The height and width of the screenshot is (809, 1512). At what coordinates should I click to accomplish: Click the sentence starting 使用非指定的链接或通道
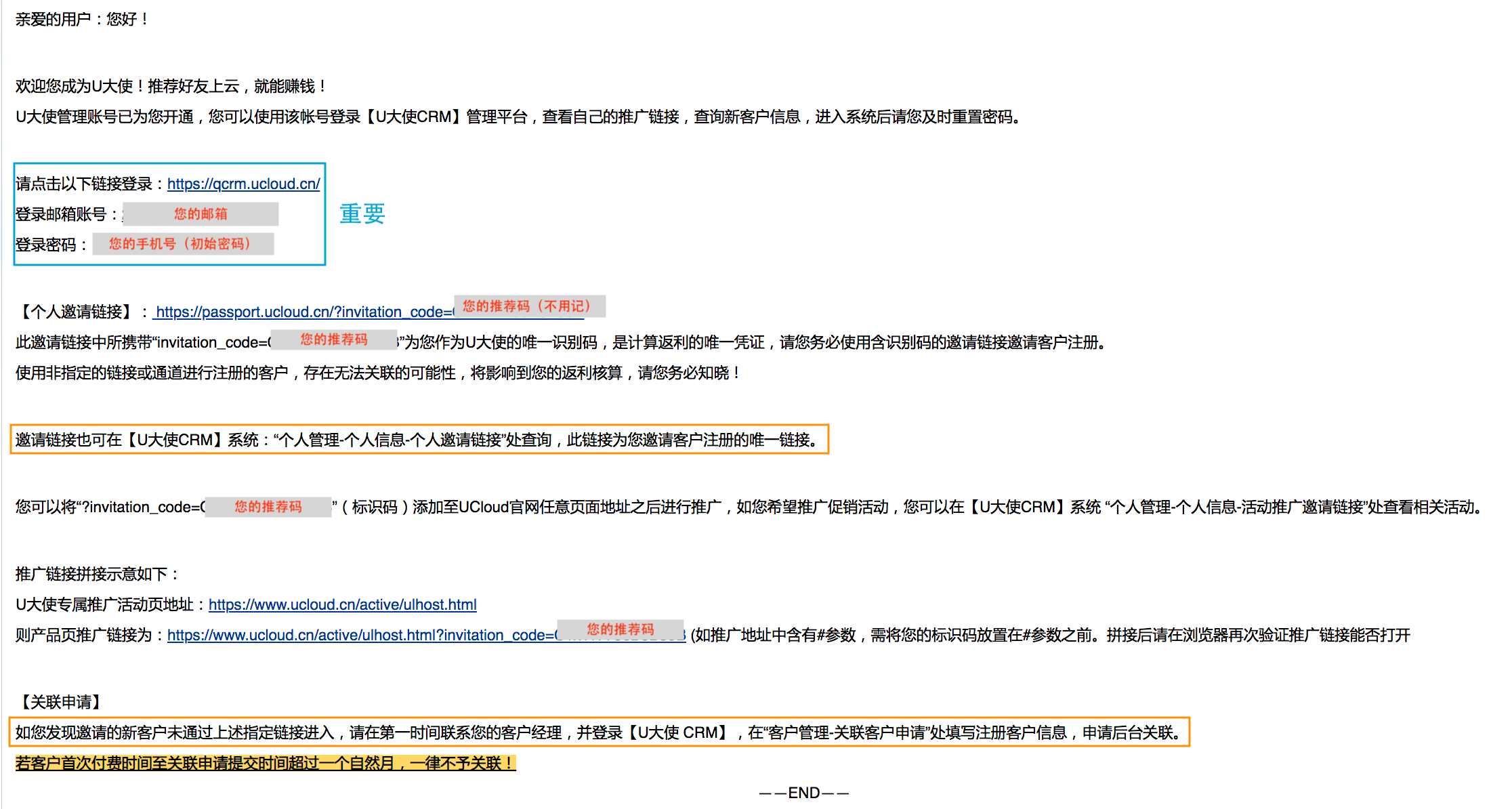click(x=379, y=373)
